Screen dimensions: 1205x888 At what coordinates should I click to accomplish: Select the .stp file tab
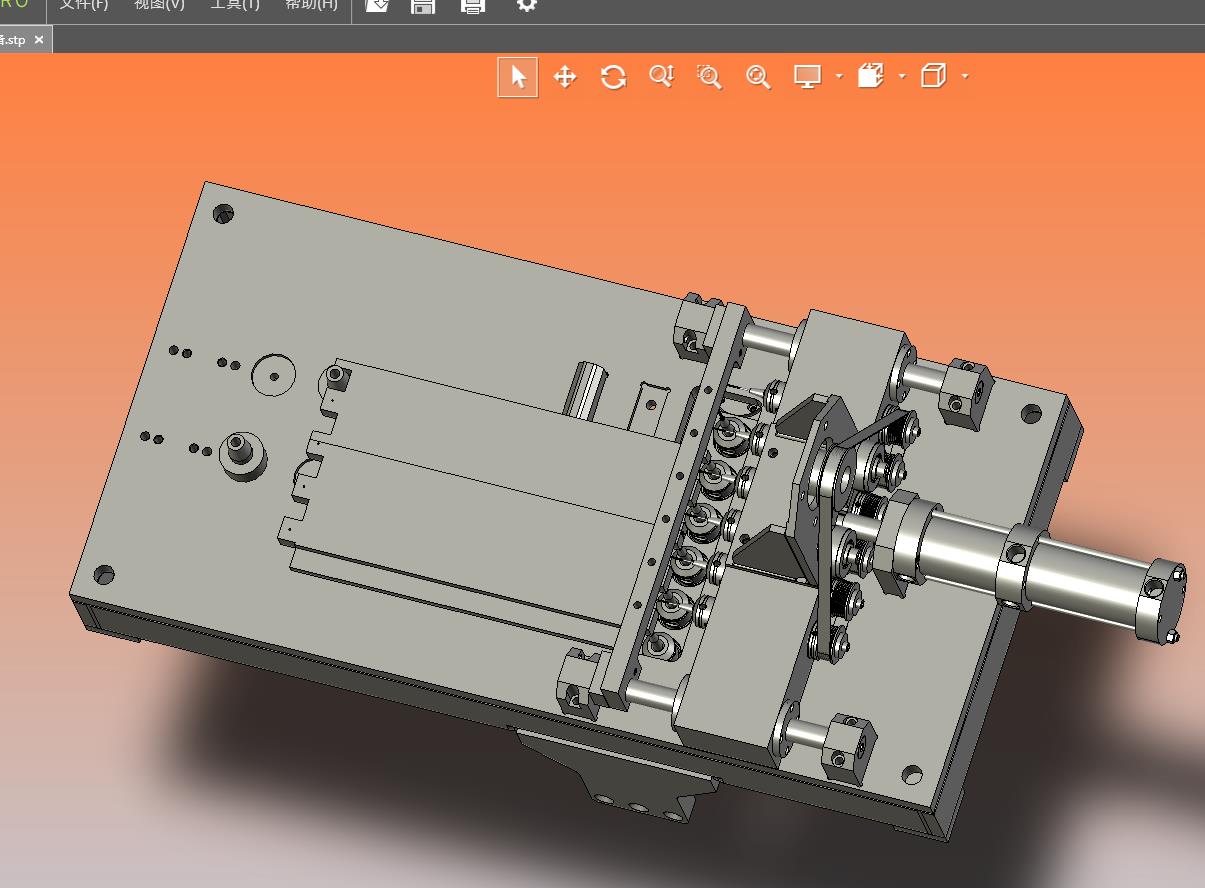pos(25,40)
